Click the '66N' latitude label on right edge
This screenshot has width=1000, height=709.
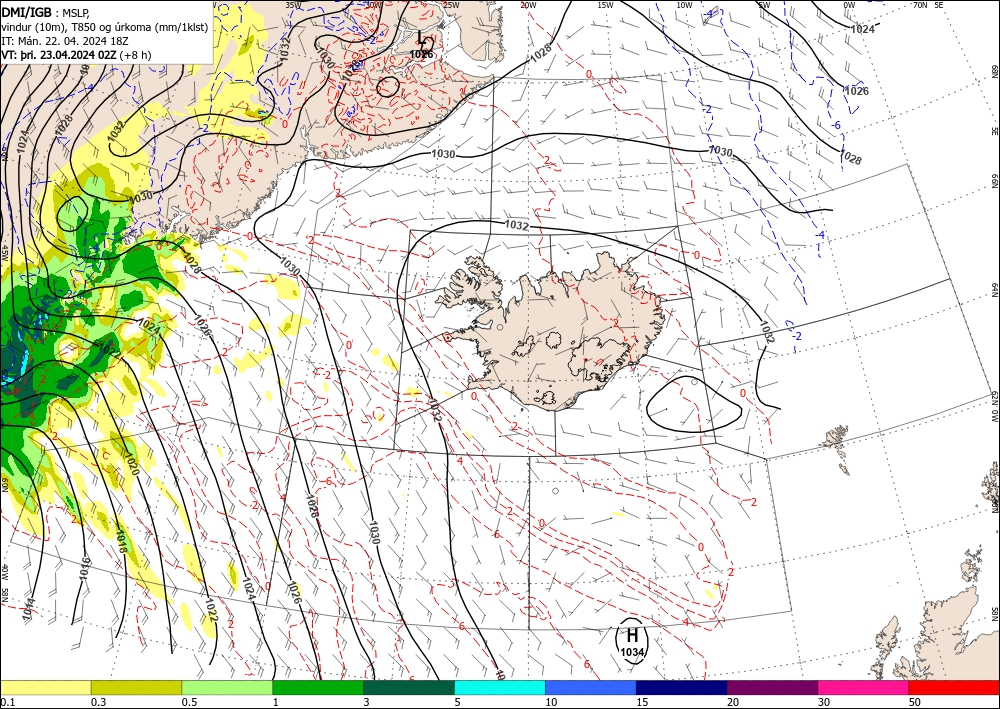tap(994, 181)
